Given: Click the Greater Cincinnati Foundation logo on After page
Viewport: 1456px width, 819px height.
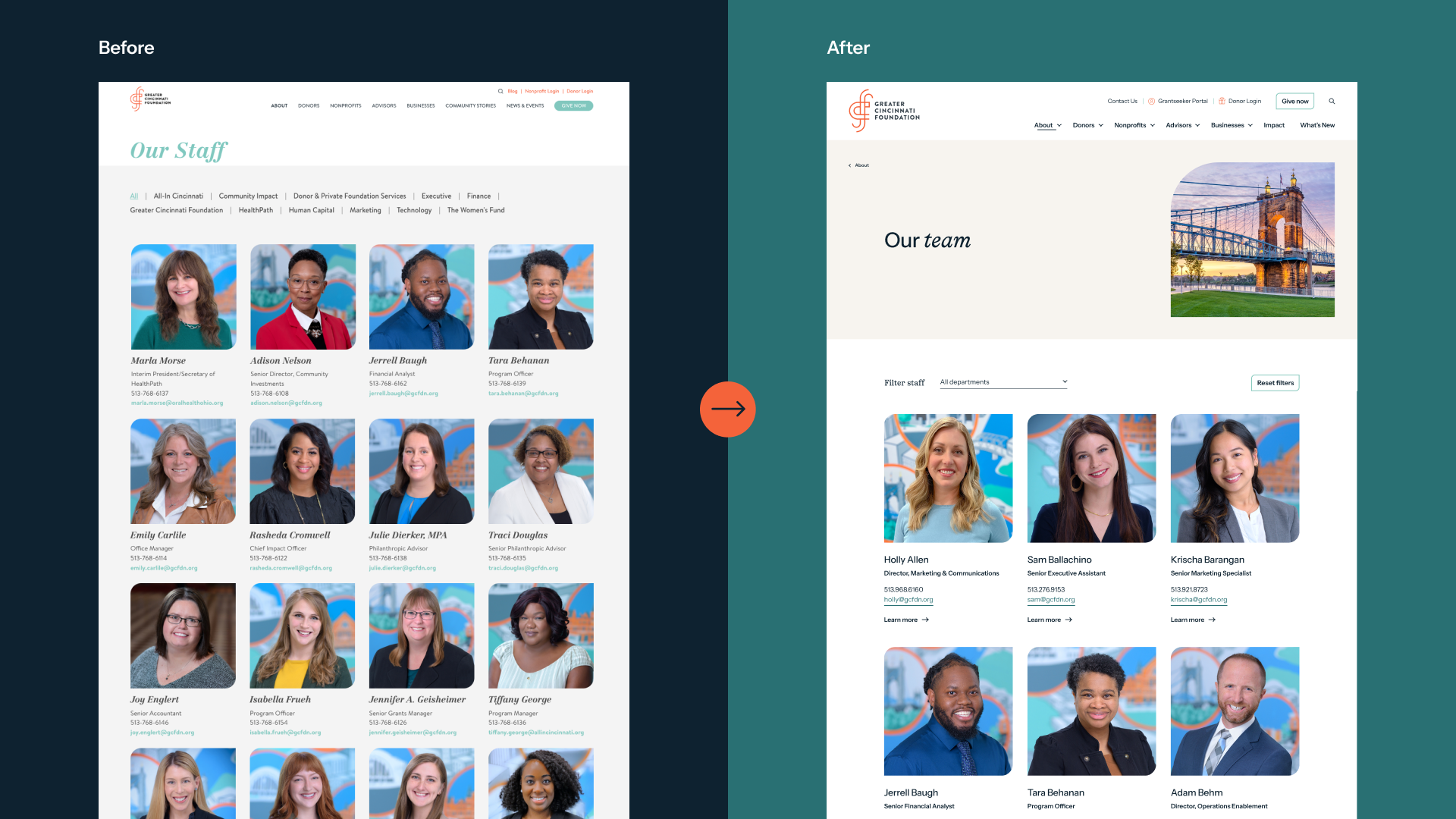Looking at the screenshot, I should coord(883,111).
